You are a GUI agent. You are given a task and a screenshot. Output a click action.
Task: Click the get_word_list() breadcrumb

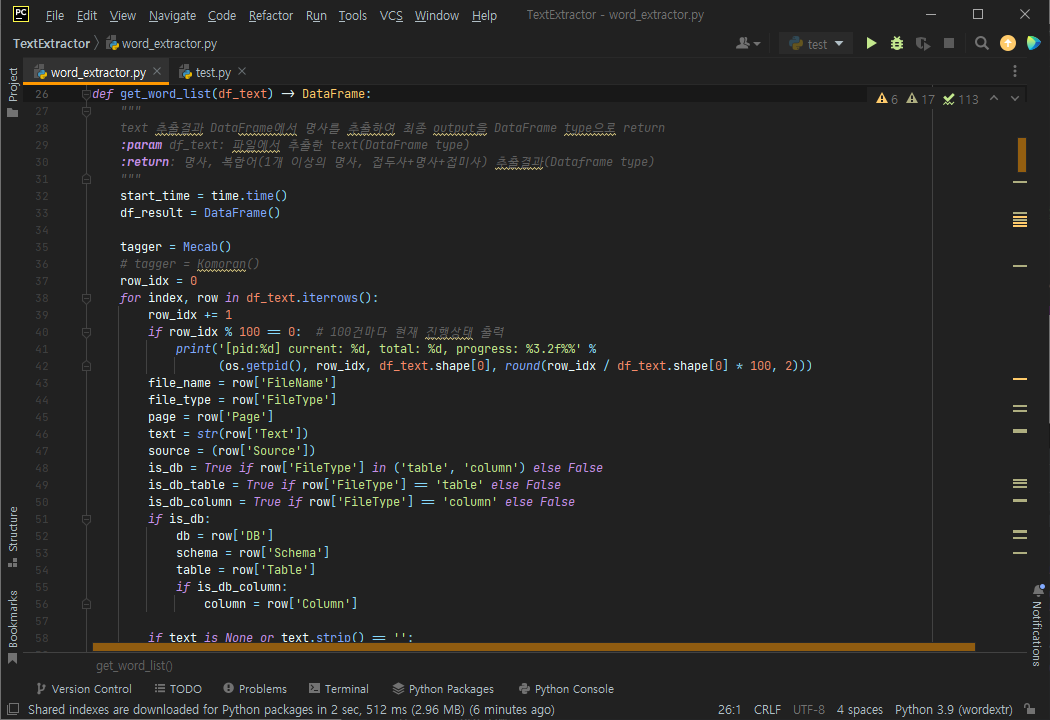point(134,666)
